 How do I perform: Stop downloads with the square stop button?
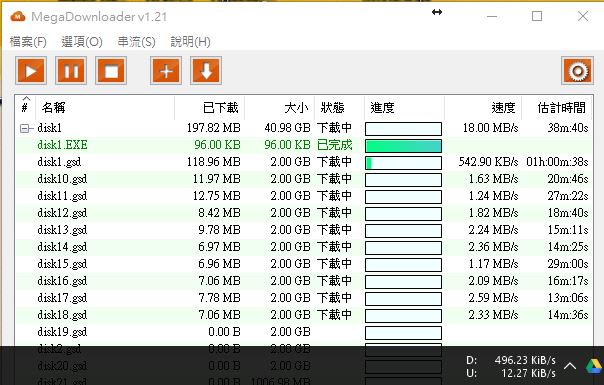tap(111, 71)
